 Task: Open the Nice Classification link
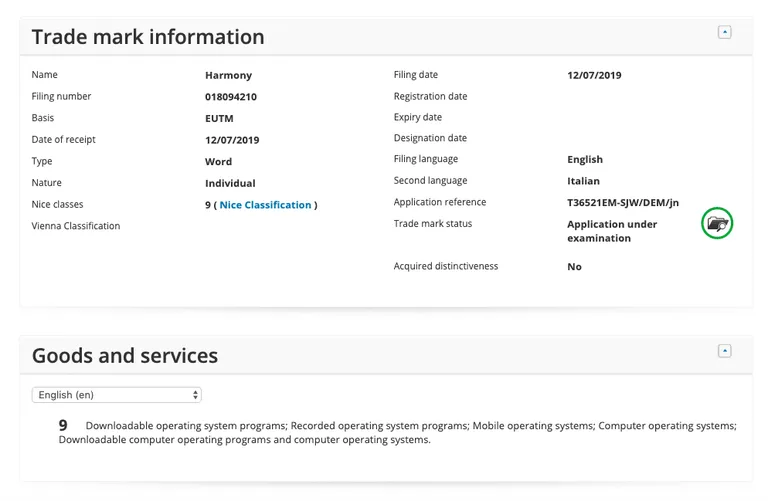tap(265, 205)
